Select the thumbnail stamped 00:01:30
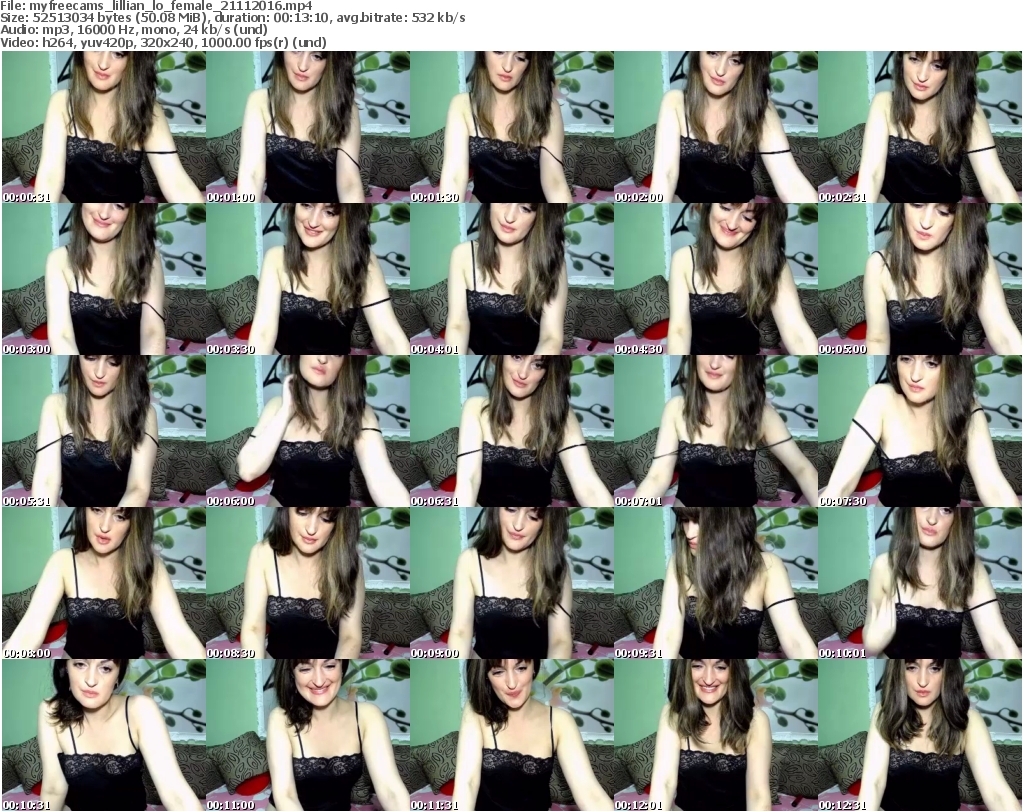The height and width of the screenshot is (811, 1024). (x=511, y=127)
